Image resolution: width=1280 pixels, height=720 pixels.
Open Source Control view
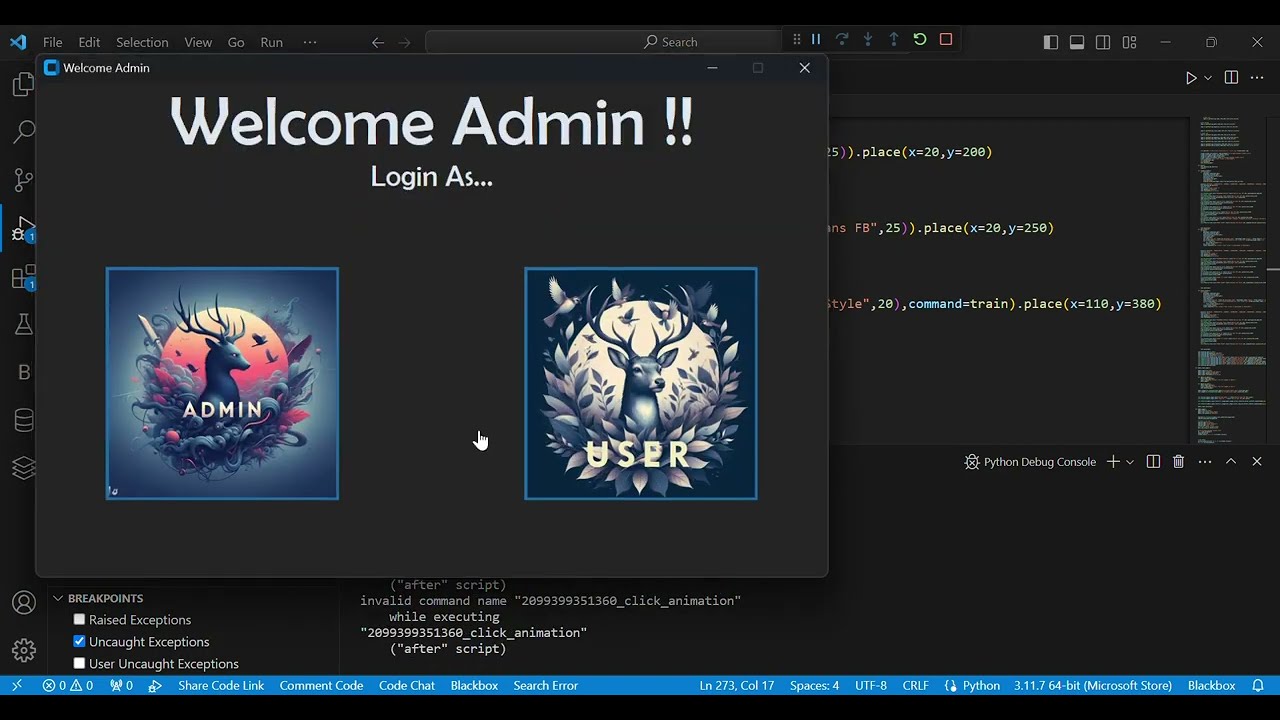(x=23, y=180)
